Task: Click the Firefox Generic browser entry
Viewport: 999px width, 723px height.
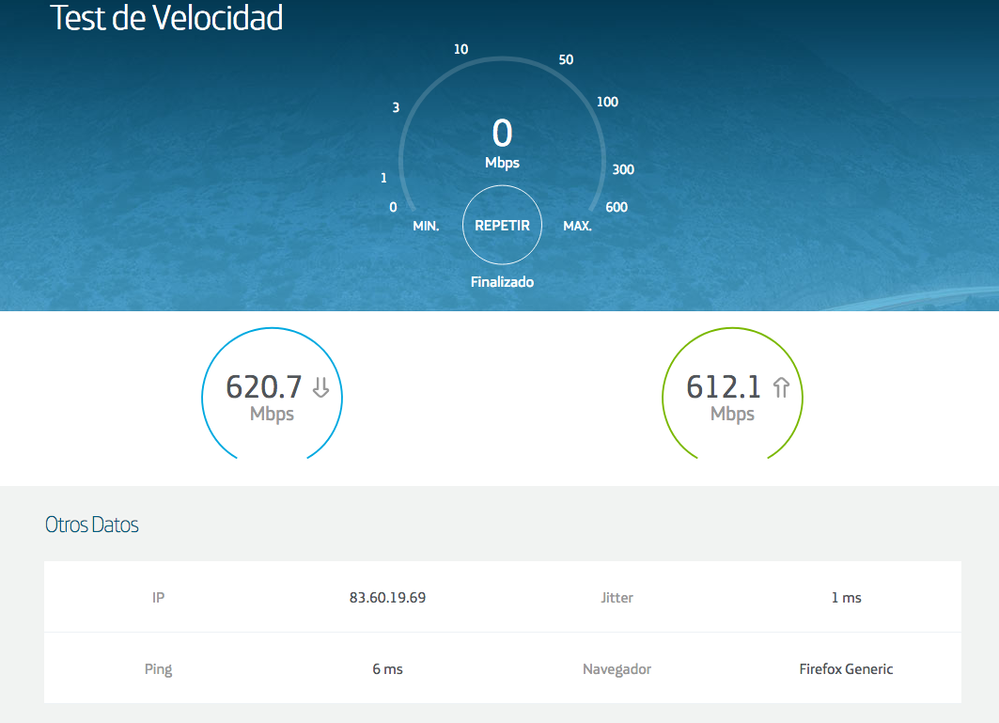Action: click(x=846, y=668)
